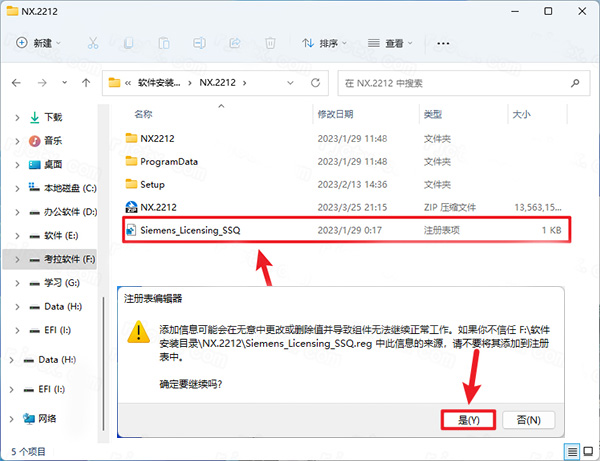
Task: Sort by Date modified (修改日期) header
Action: [x=335, y=114]
